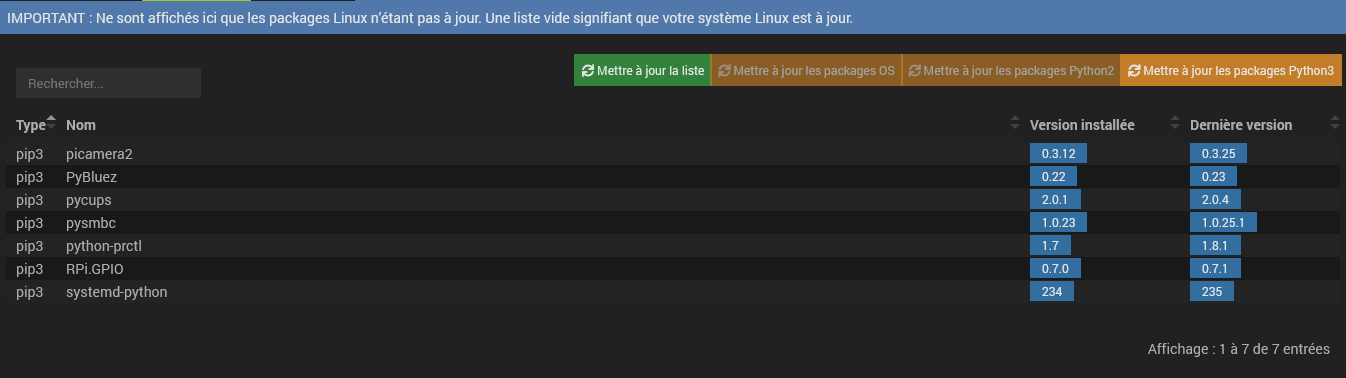Click Mettre à jour les packages OS
The width and height of the screenshot is (1346, 378).
[x=806, y=71]
